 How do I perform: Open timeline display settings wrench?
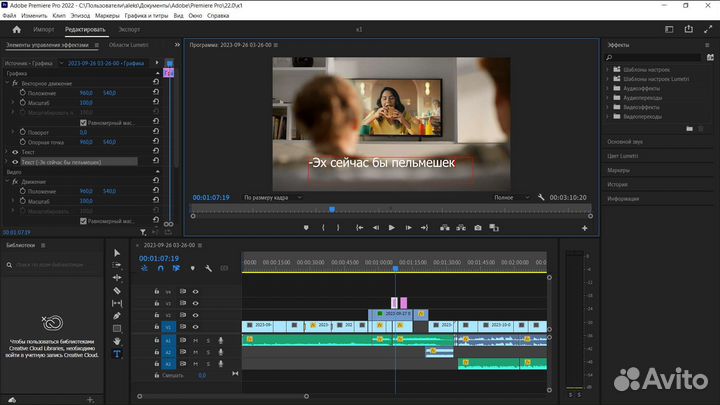pos(208,268)
